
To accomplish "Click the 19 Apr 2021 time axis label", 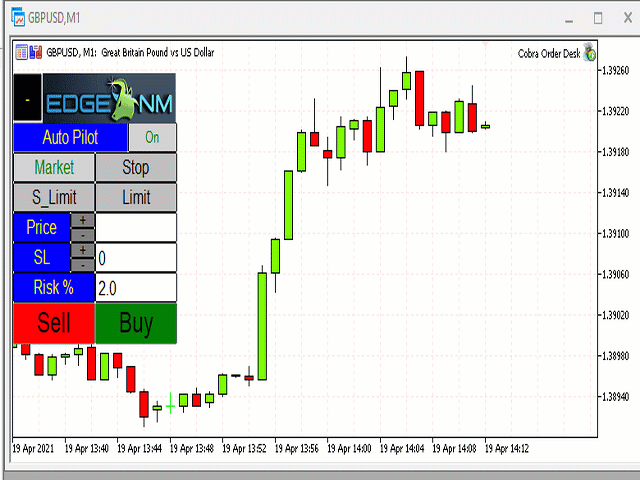I will click(x=33, y=449).
